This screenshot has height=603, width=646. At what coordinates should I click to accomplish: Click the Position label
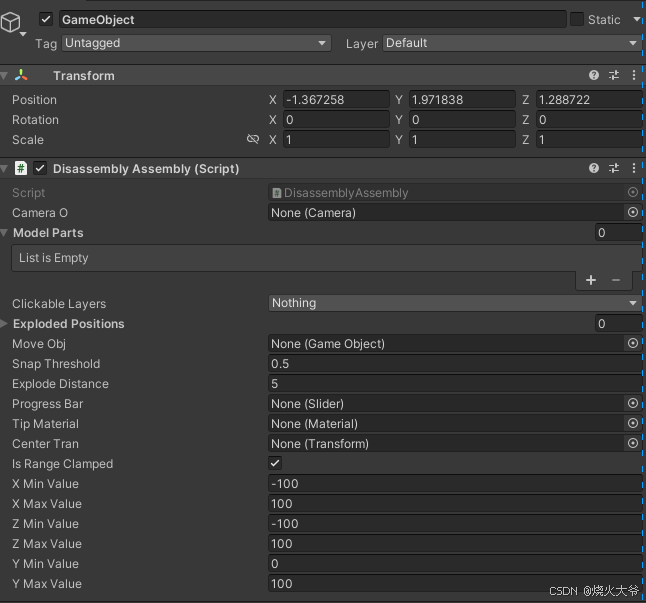point(34,100)
